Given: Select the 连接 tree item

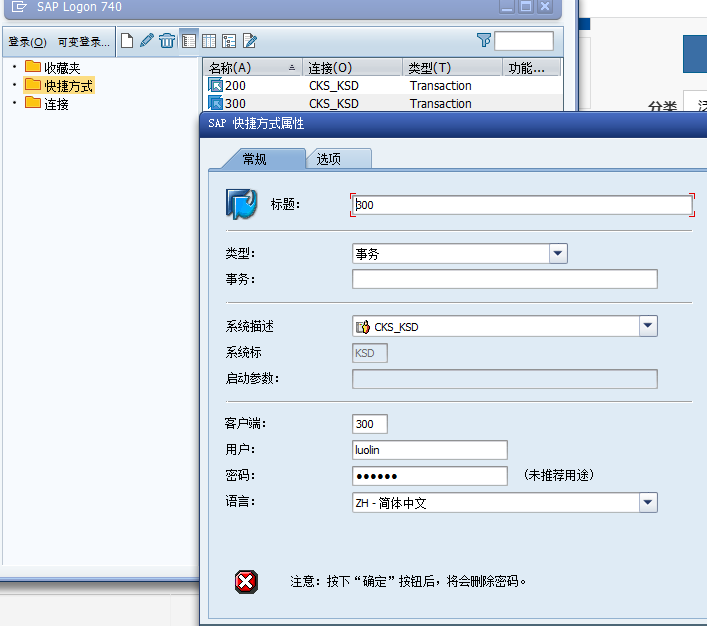Looking at the screenshot, I should coord(56,104).
